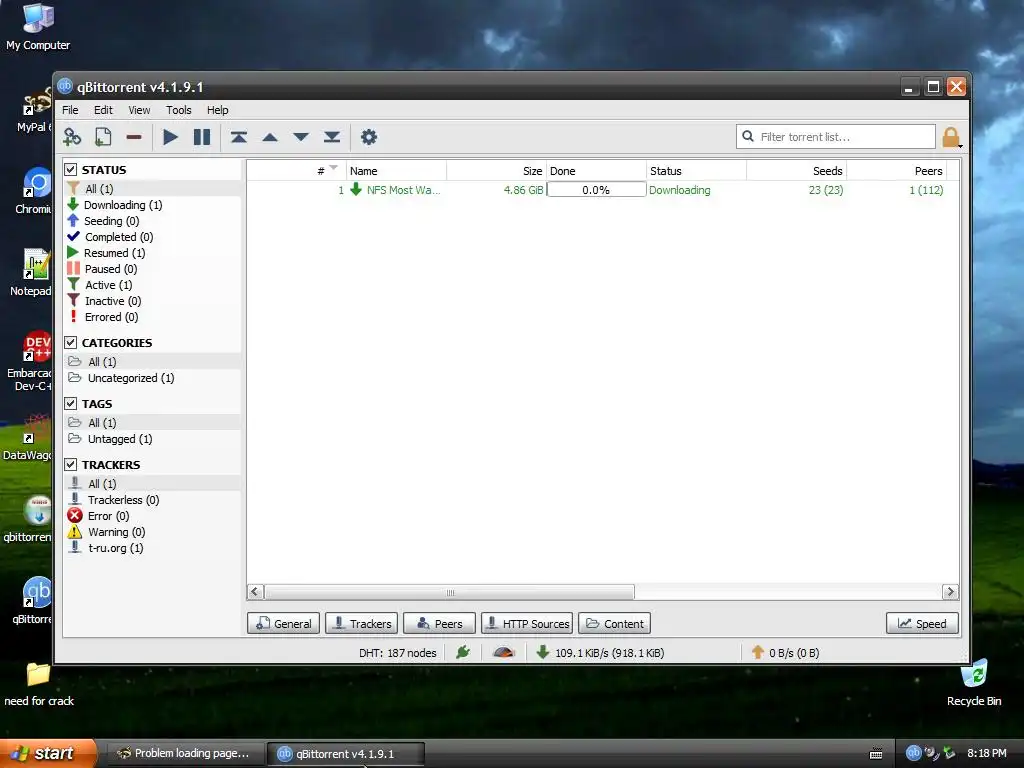Image resolution: width=1024 pixels, height=768 pixels.
Task: Select the NFS Most Wa... torrent row
Action: coord(603,190)
